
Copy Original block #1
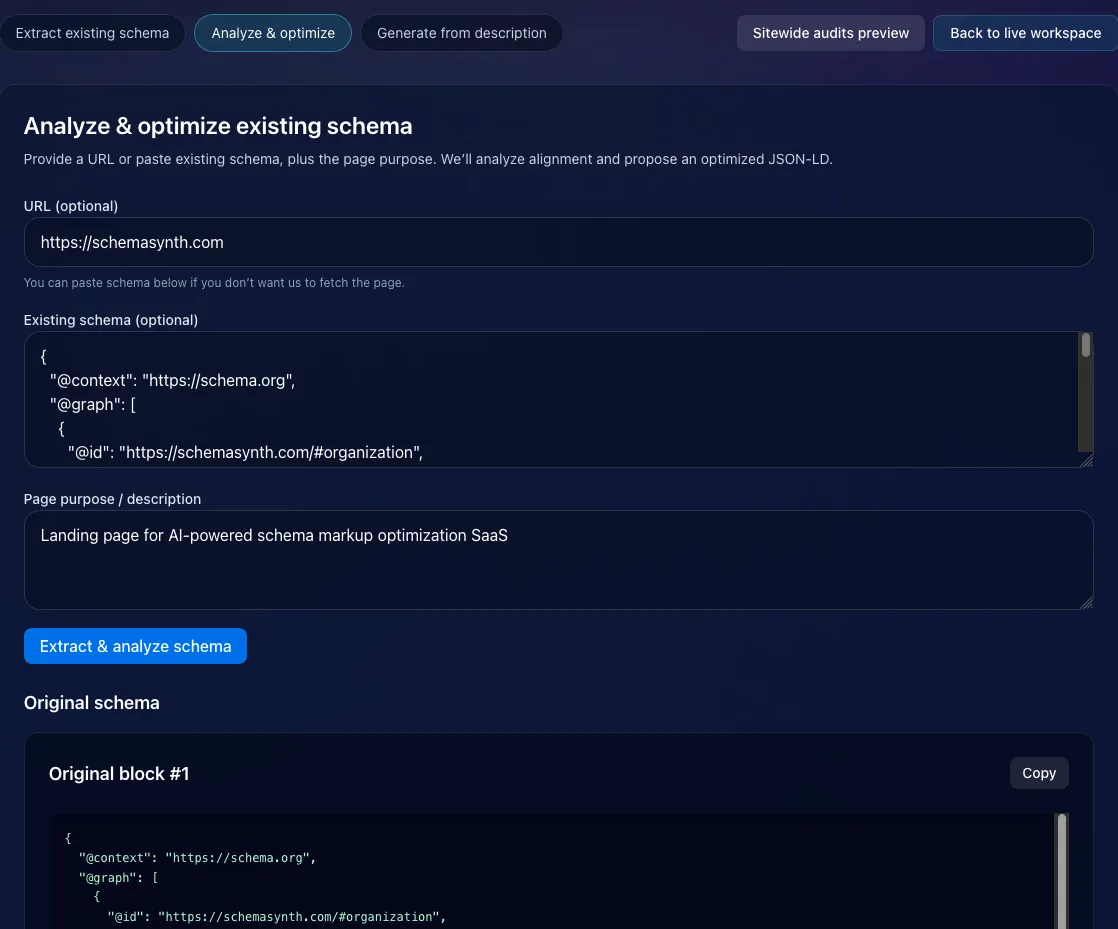tap(1039, 773)
